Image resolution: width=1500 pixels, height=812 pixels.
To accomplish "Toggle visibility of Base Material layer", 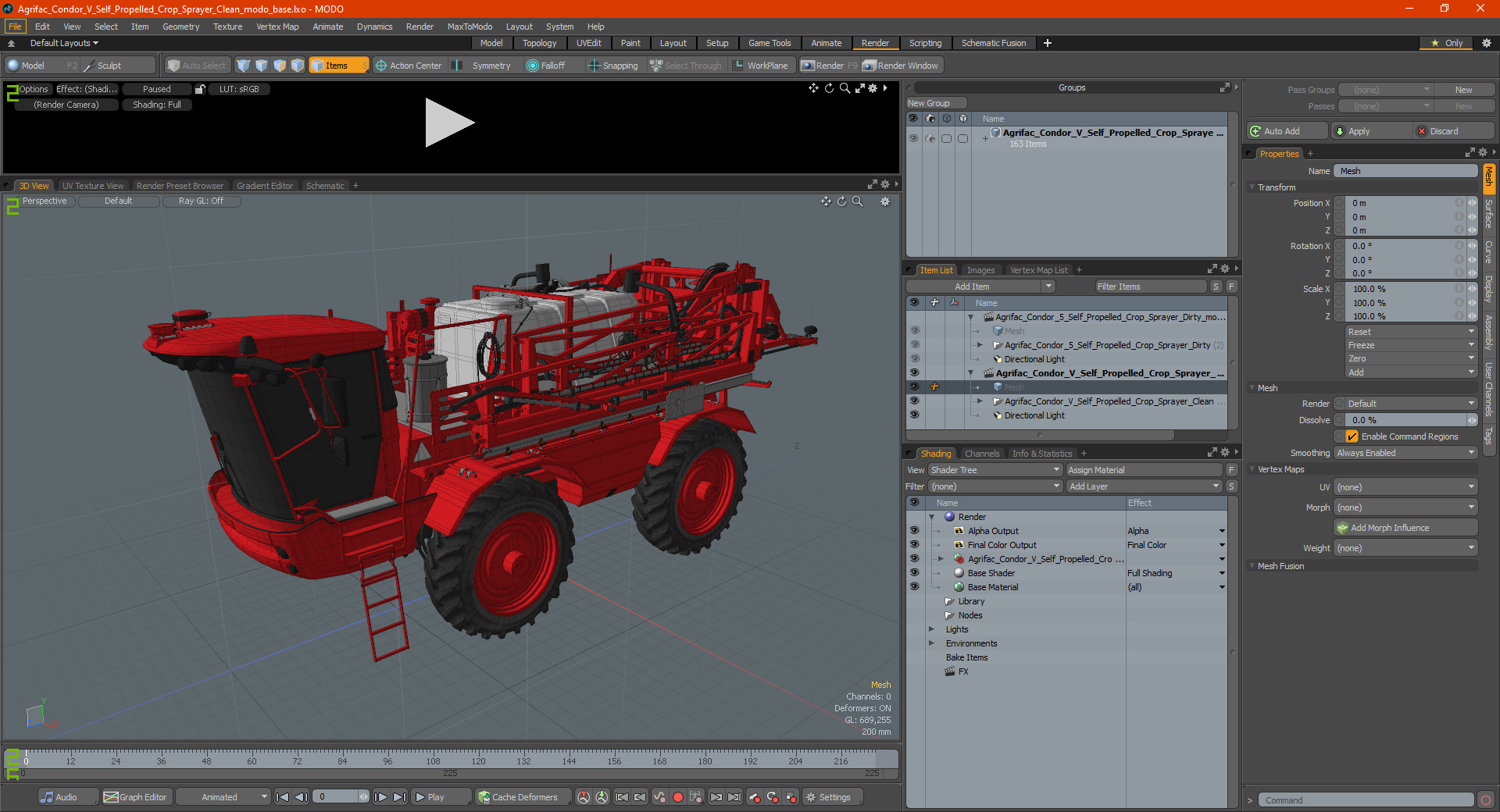I will pos(914,587).
